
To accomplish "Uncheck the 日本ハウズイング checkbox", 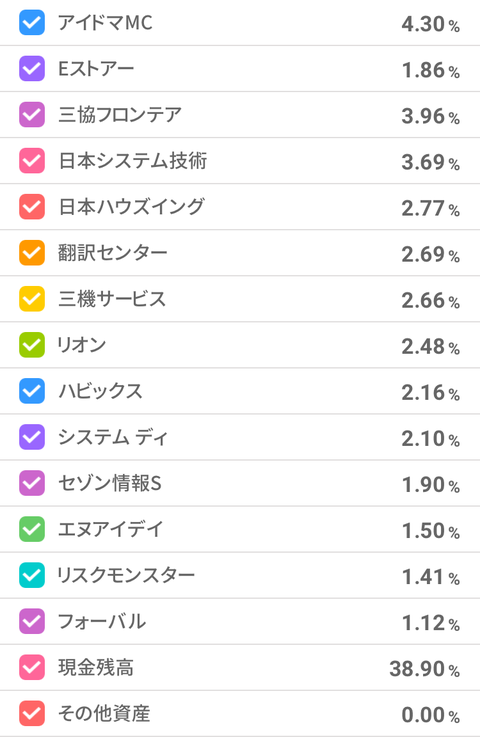I will 31,207.
